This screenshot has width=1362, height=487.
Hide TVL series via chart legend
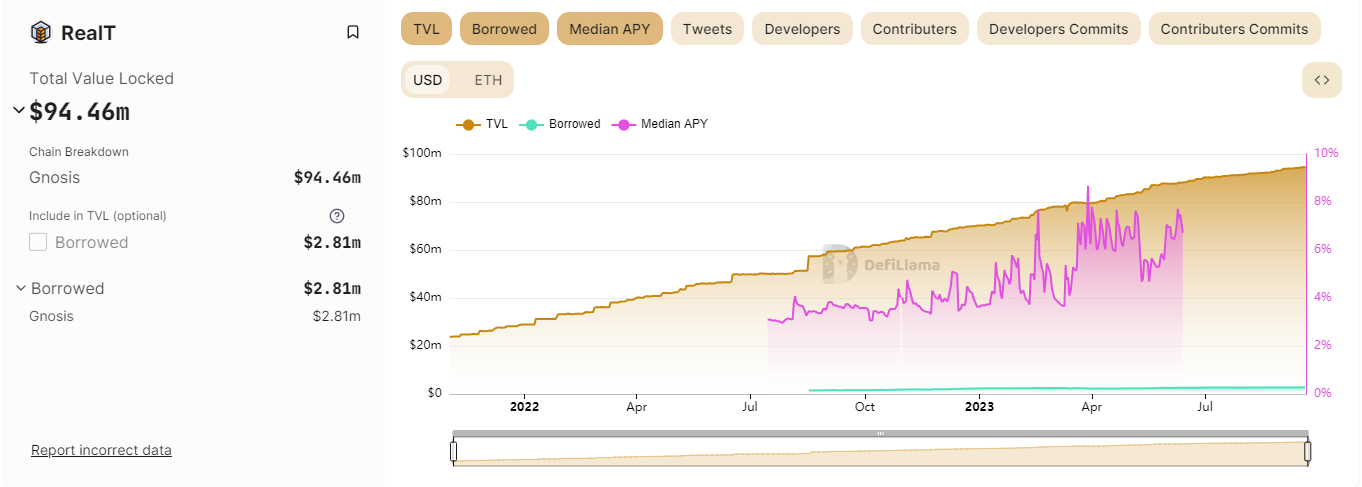[x=482, y=124]
